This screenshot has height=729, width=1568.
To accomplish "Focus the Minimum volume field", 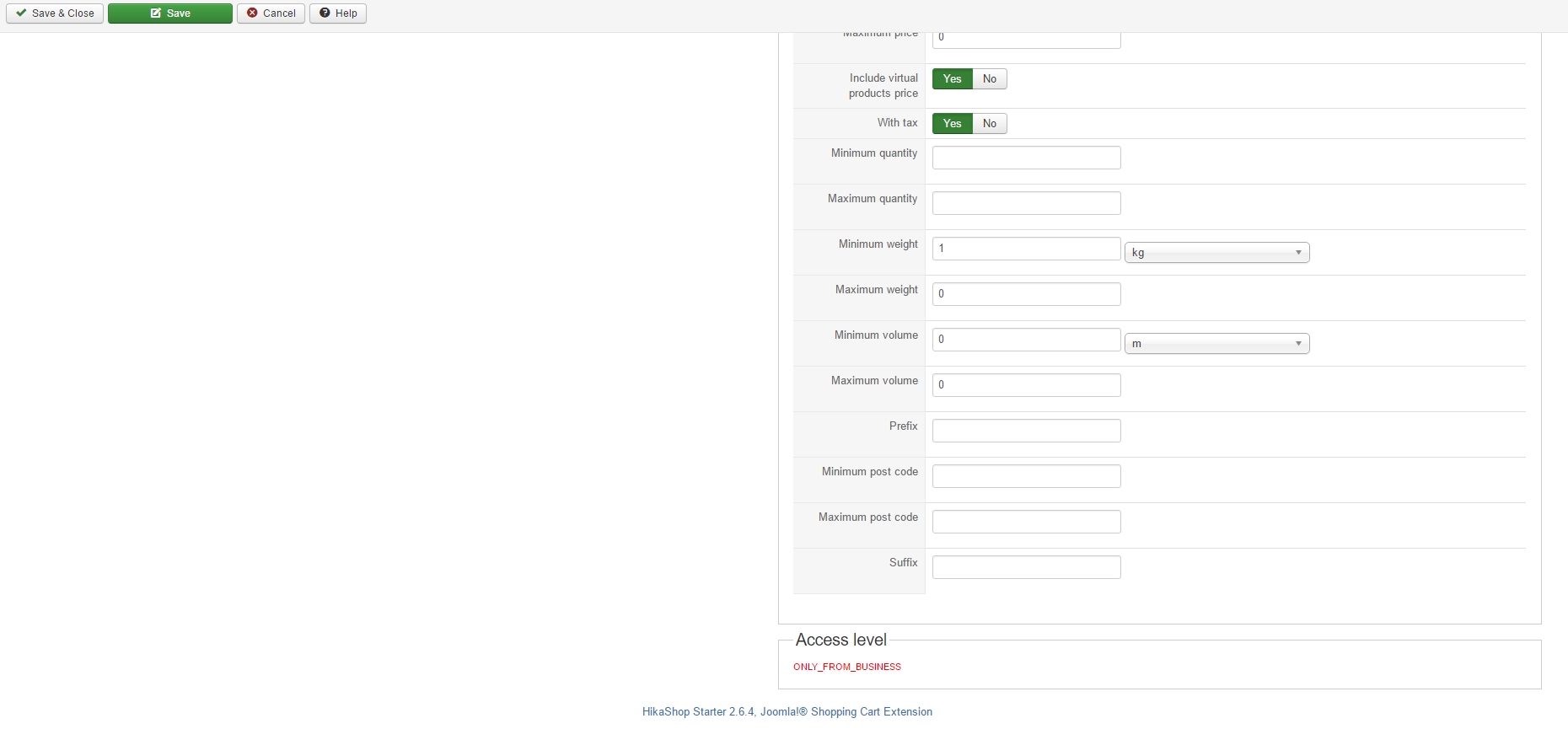I will click(x=1026, y=340).
